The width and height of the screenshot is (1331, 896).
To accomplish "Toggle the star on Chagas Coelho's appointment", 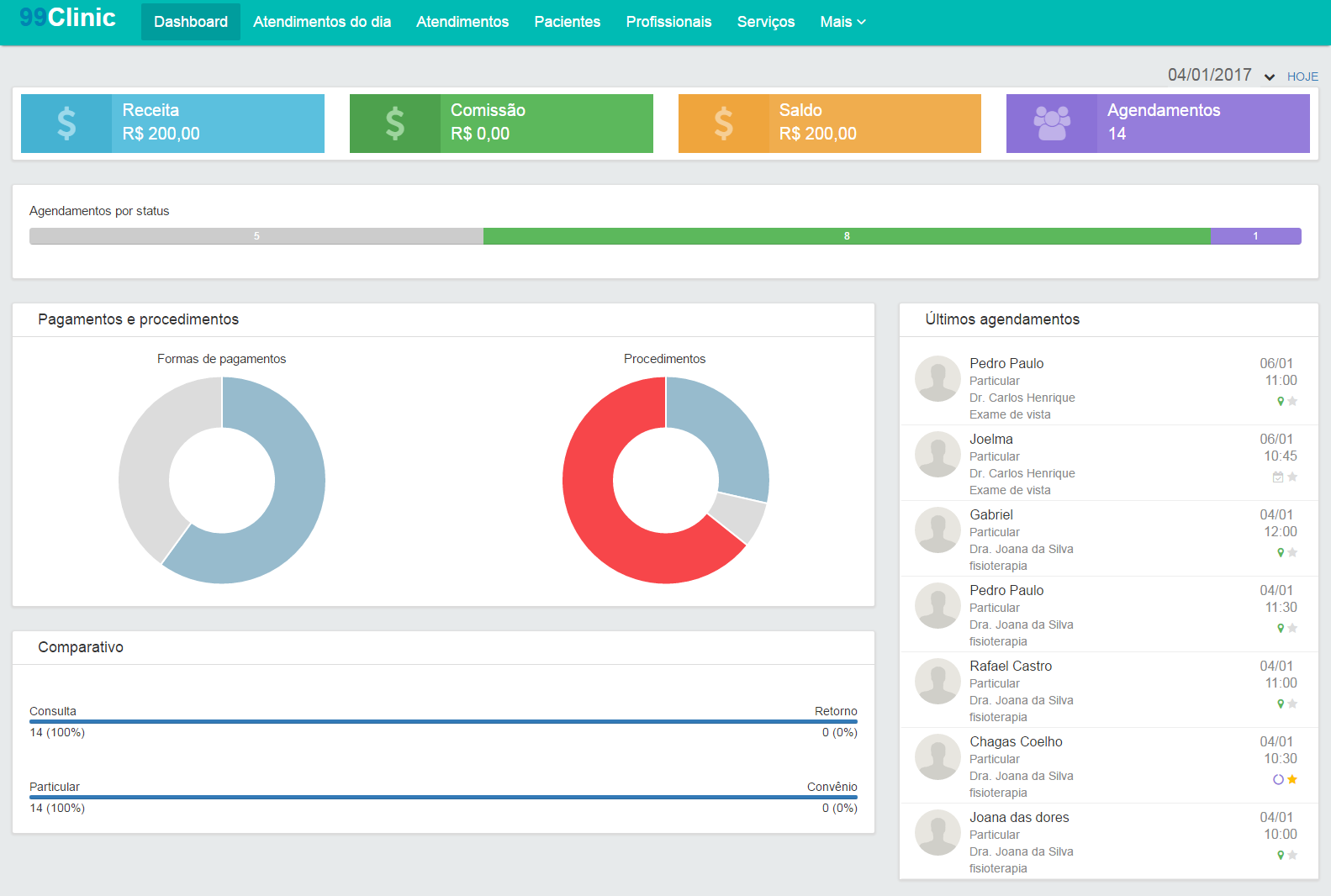I will point(1292,780).
